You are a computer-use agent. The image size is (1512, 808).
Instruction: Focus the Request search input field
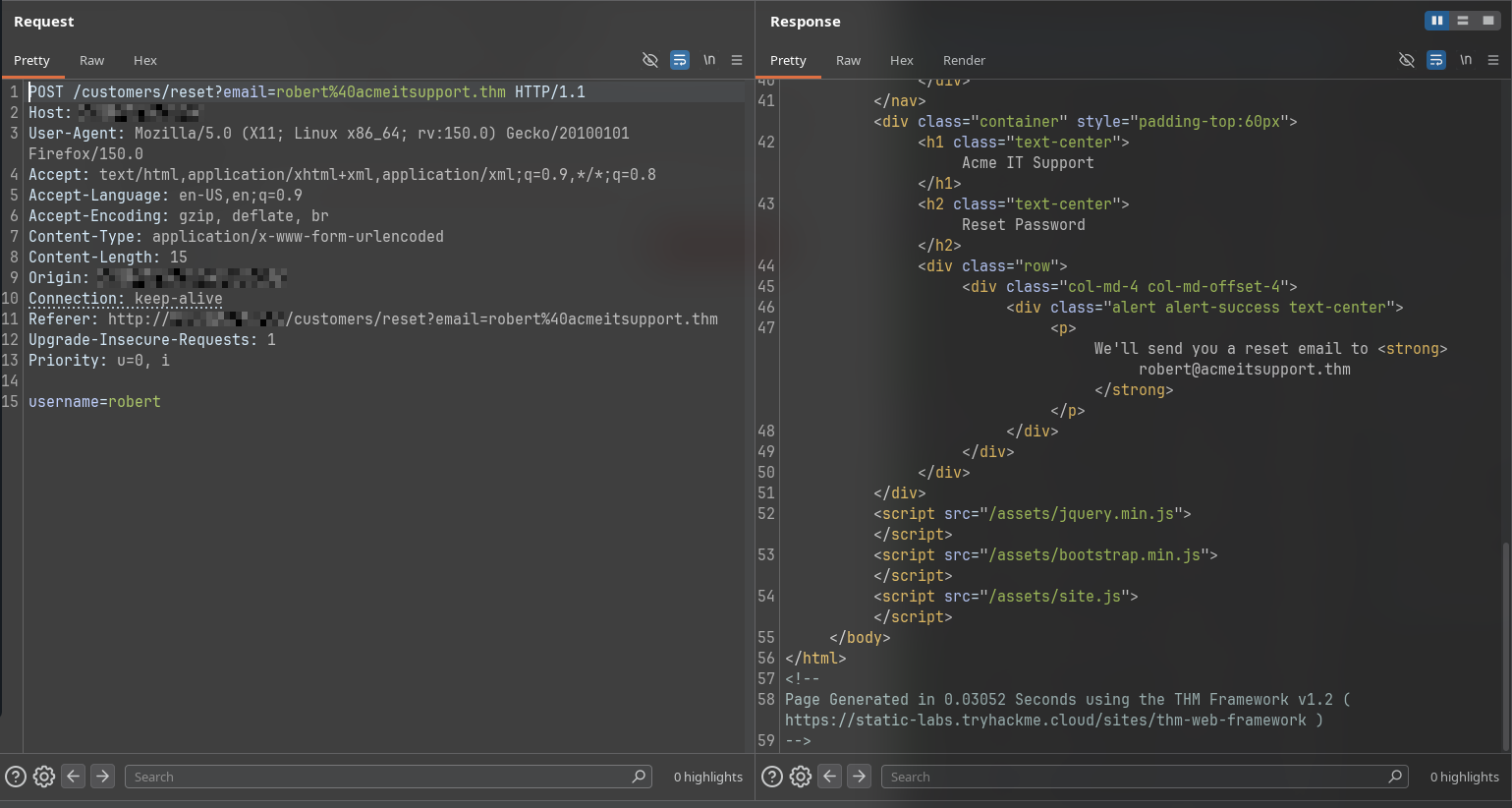388,777
